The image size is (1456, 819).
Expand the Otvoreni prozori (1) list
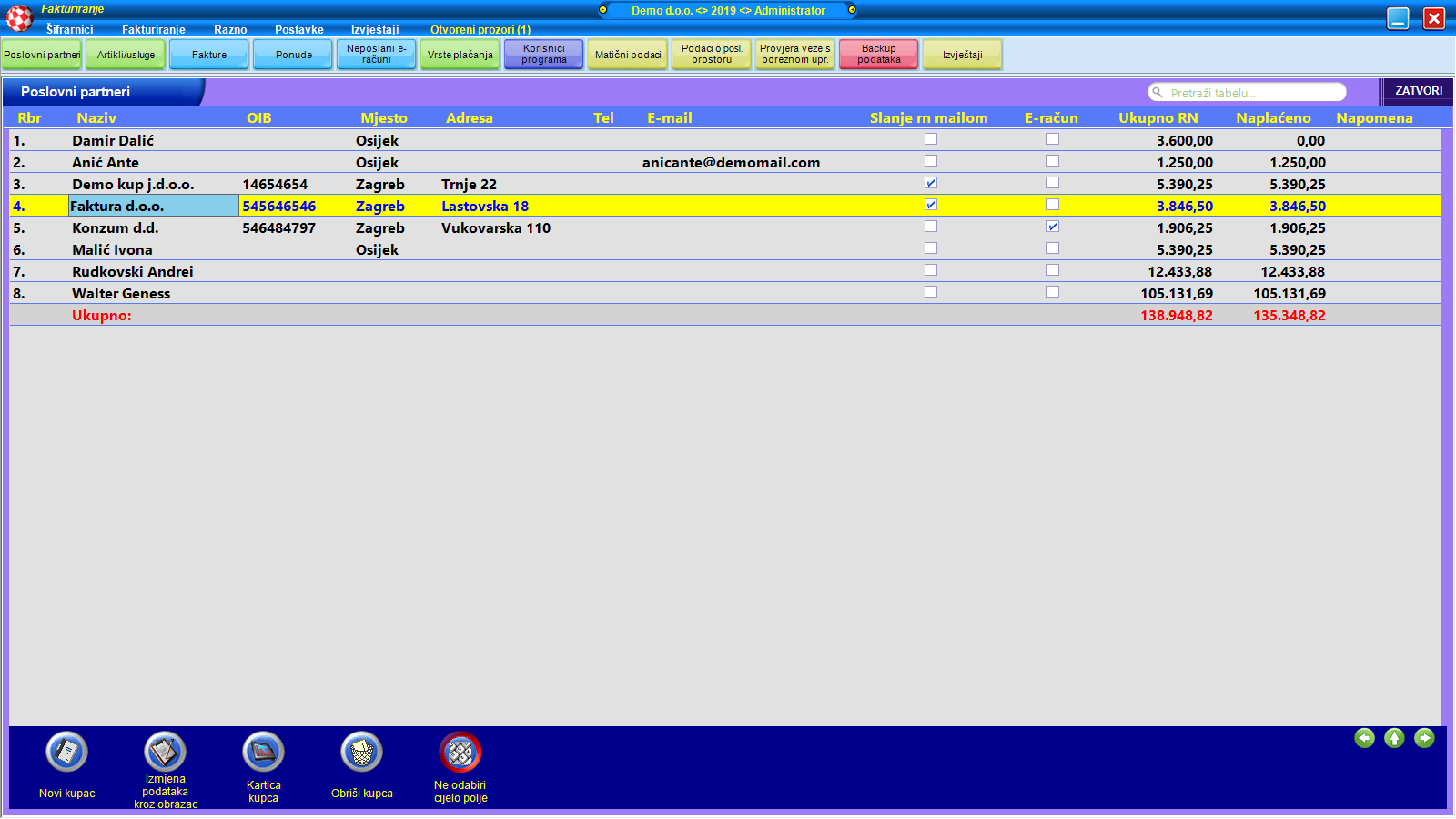pyautogui.click(x=480, y=30)
